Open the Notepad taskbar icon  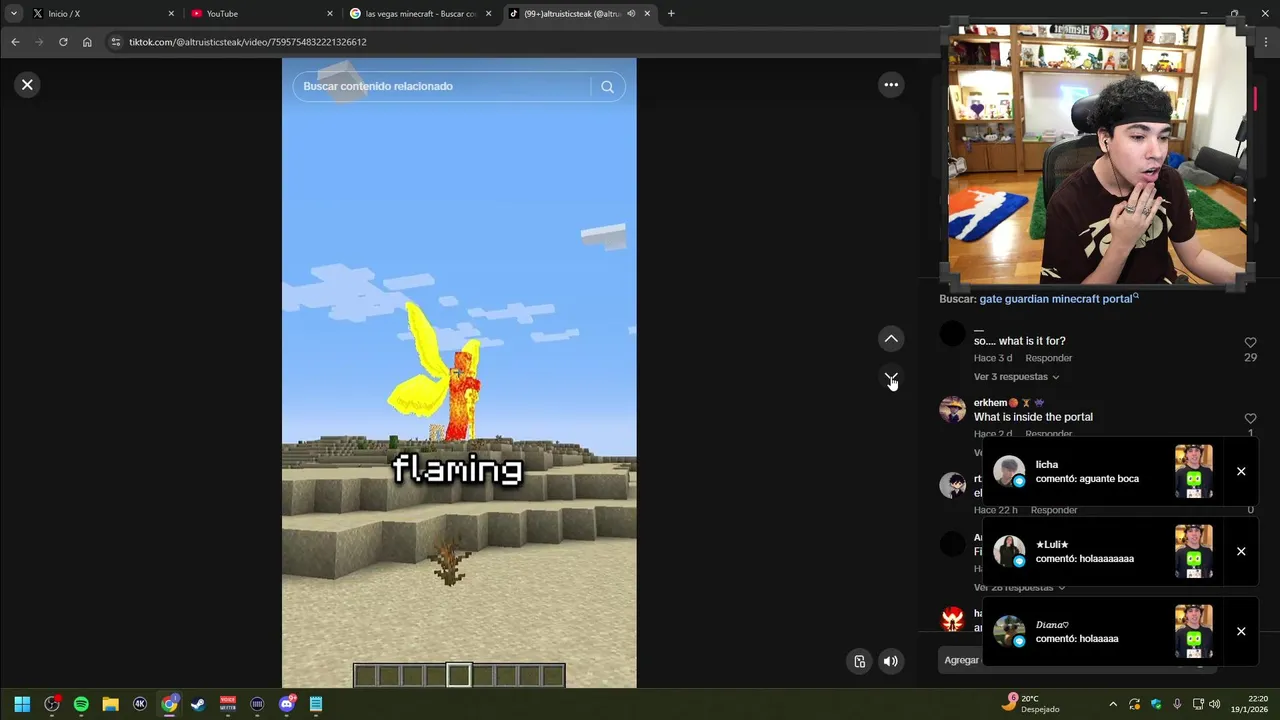[316, 704]
